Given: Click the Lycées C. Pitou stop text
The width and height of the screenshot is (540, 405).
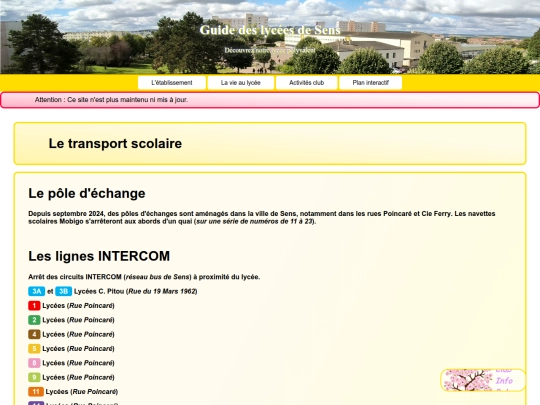Looking at the screenshot, I should [136, 291].
